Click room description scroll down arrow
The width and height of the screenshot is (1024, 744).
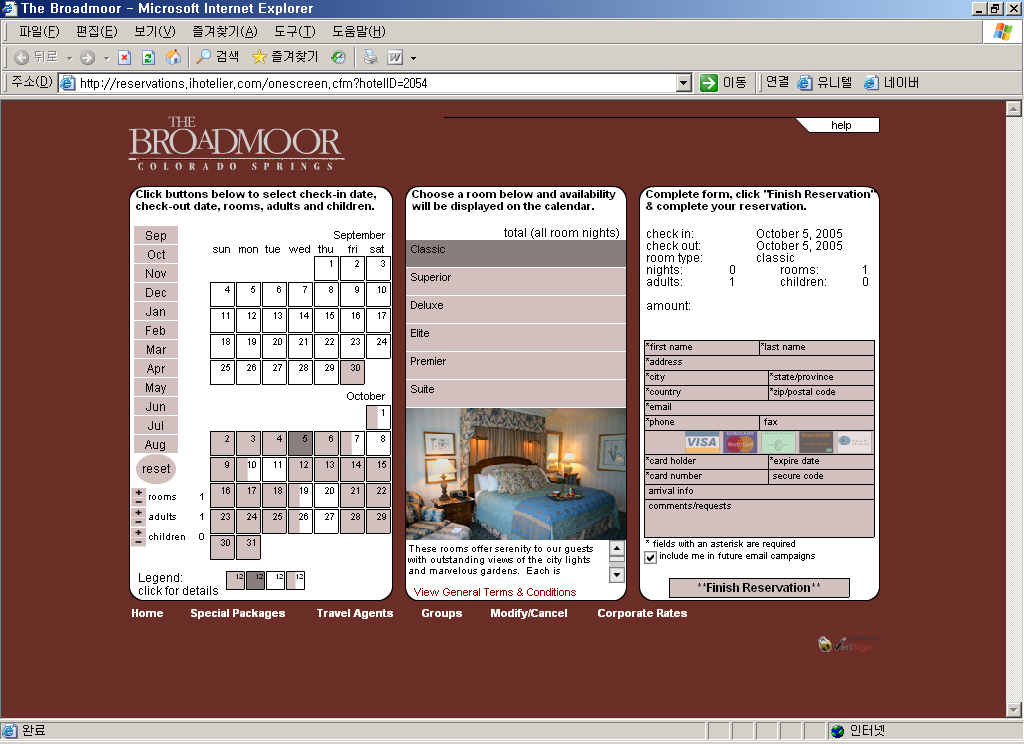point(616,575)
